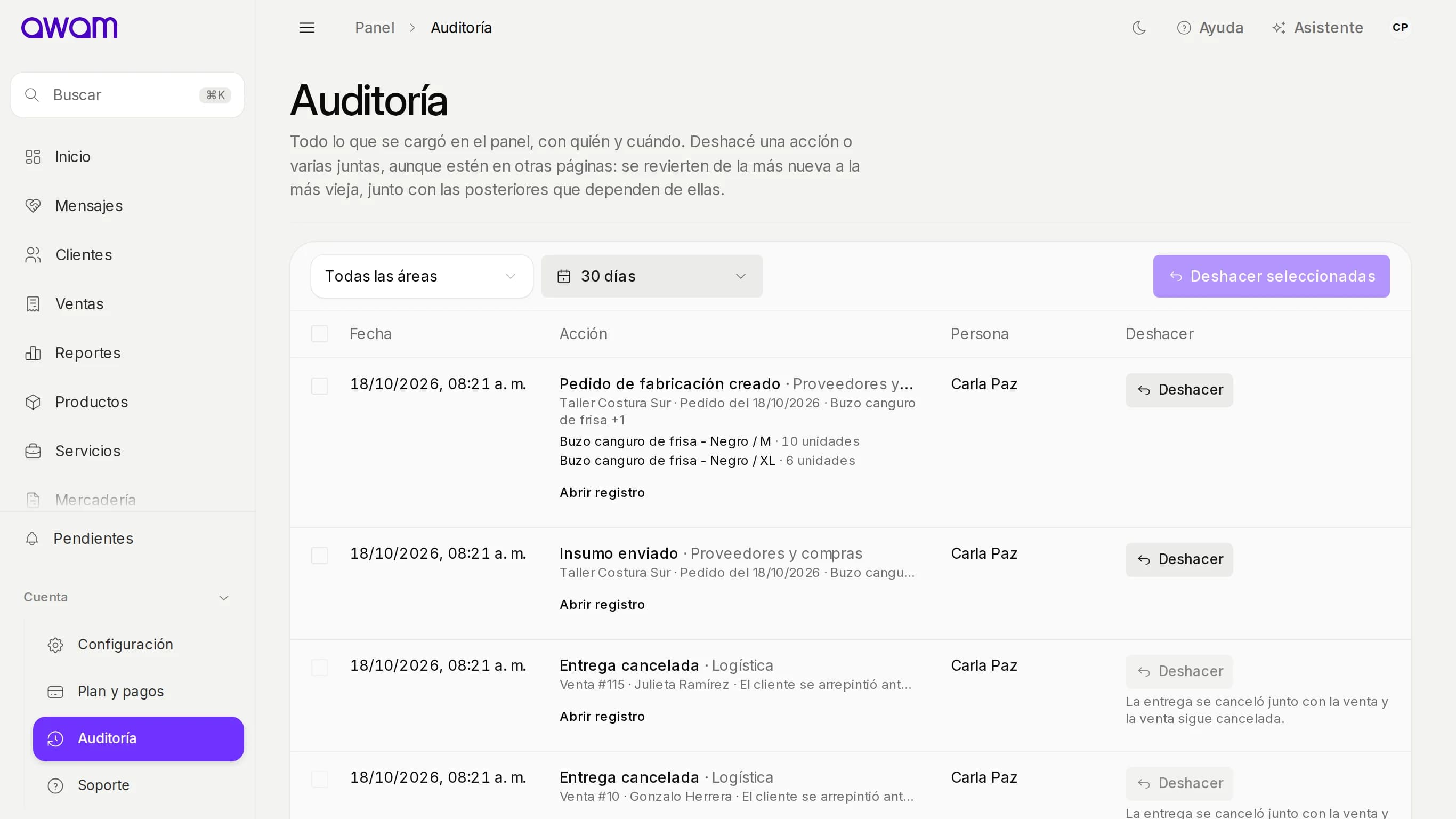The width and height of the screenshot is (1456, 819).
Task: Click the Acción column header
Action: click(583, 334)
